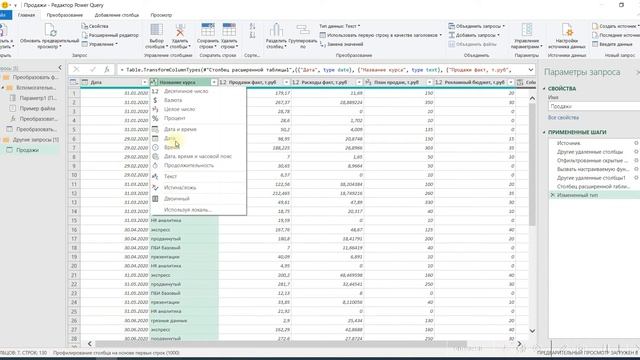
Task: Open the Расширенный редактор
Action: coord(110,35)
